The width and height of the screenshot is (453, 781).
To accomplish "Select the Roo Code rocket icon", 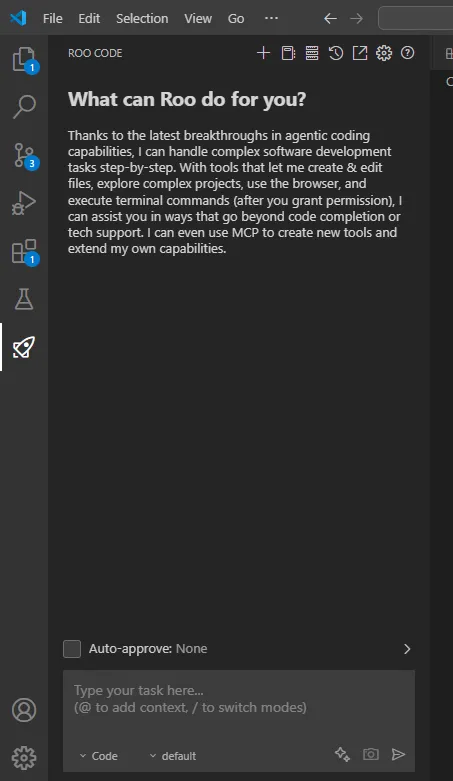I will pyautogui.click(x=24, y=347).
